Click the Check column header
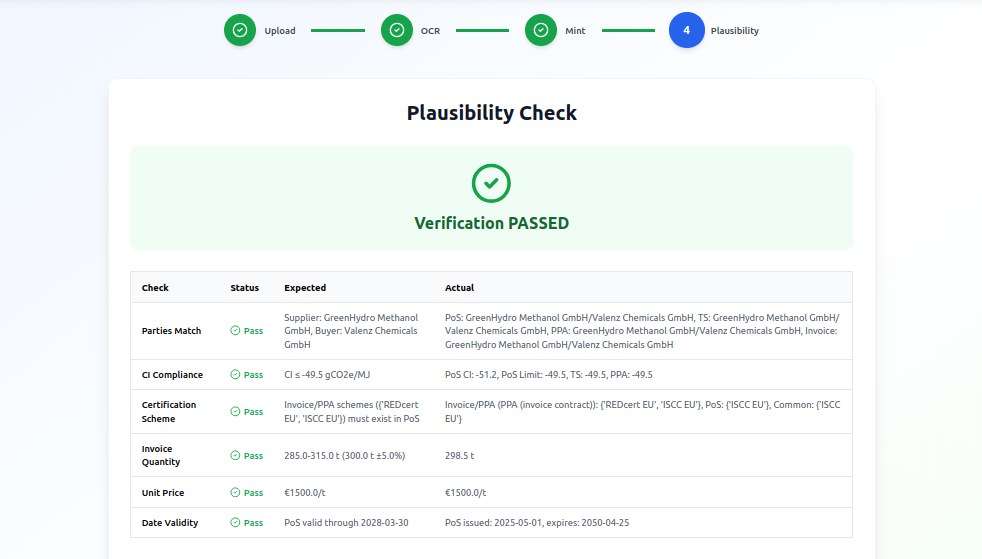This screenshot has height=559, width=982. (x=155, y=288)
